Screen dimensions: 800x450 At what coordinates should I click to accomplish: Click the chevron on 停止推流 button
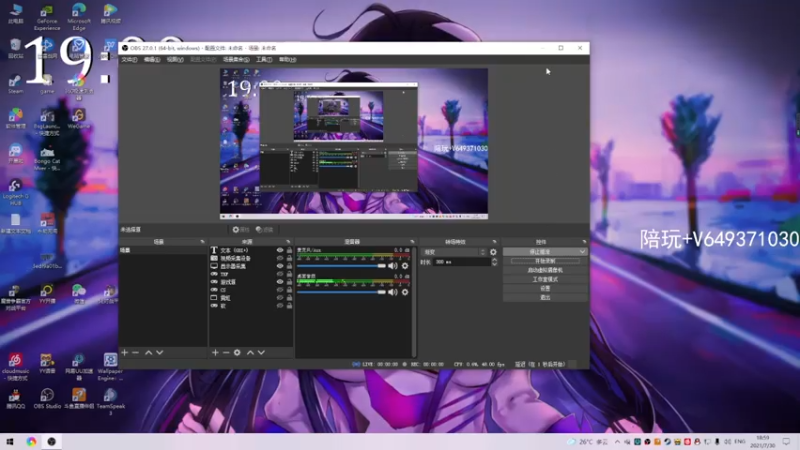(x=582, y=252)
